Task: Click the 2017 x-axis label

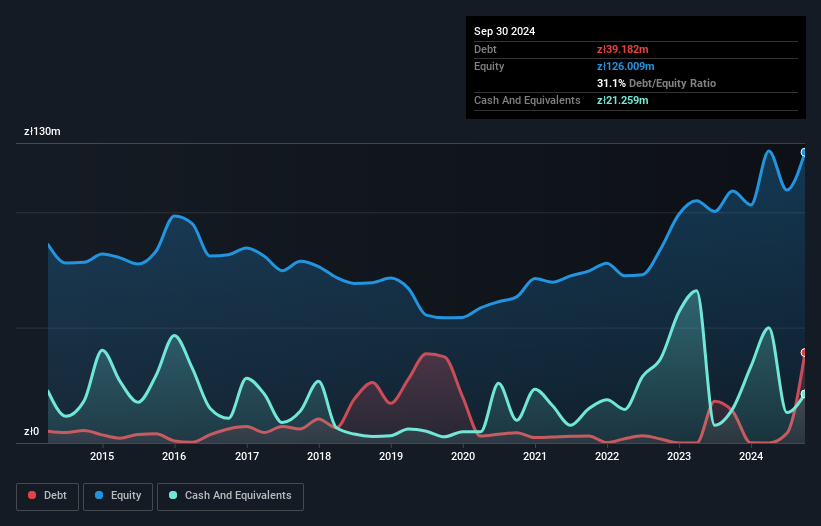Action: pyautogui.click(x=247, y=456)
